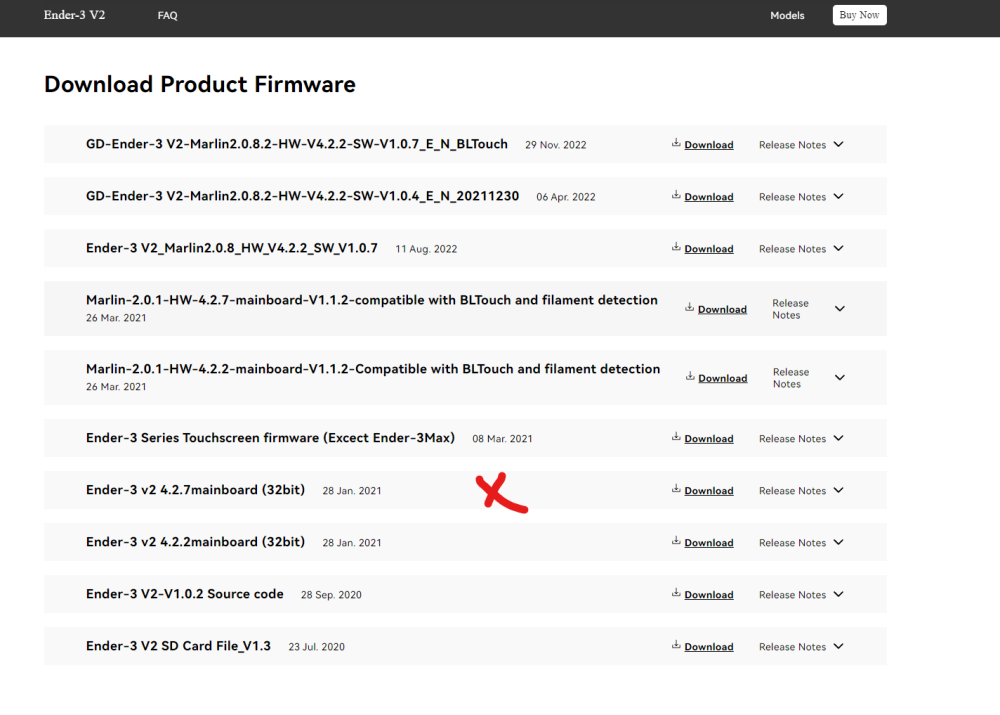Expand Release Notes for SD Card File_V1.3

click(x=838, y=647)
